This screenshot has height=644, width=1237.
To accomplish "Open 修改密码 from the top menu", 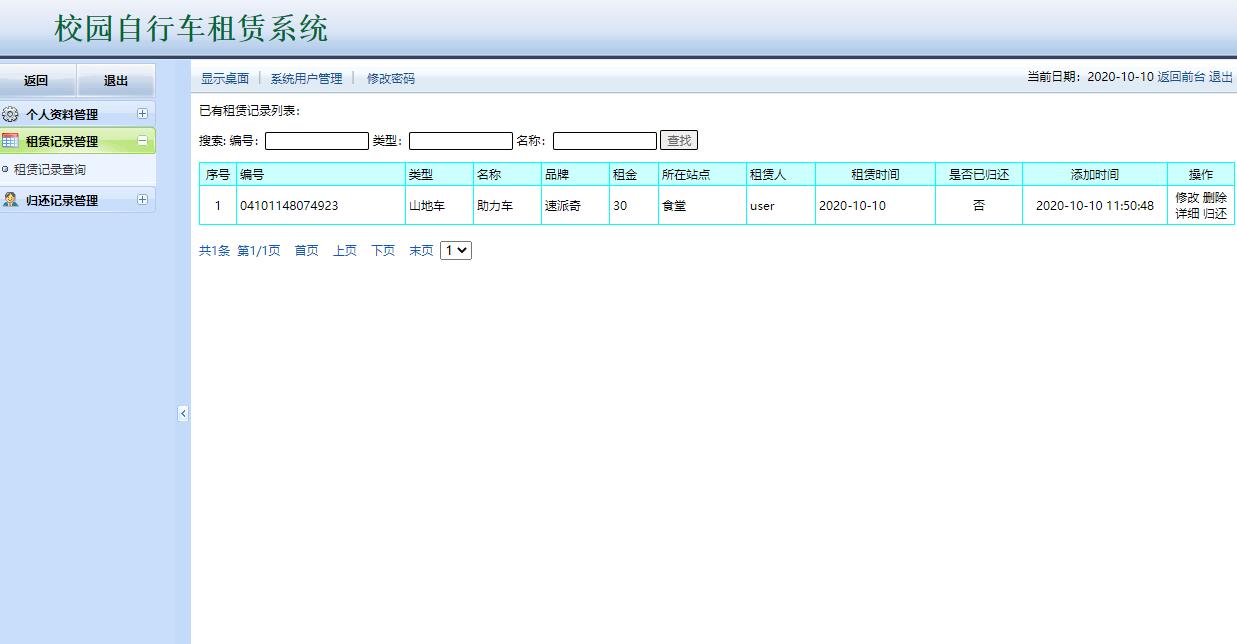I will point(393,78).
